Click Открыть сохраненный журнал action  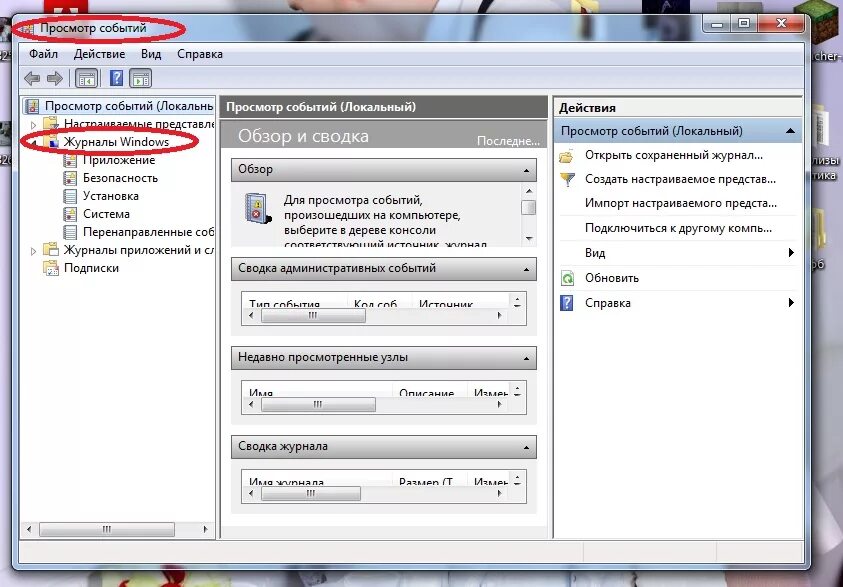point(674,155)
